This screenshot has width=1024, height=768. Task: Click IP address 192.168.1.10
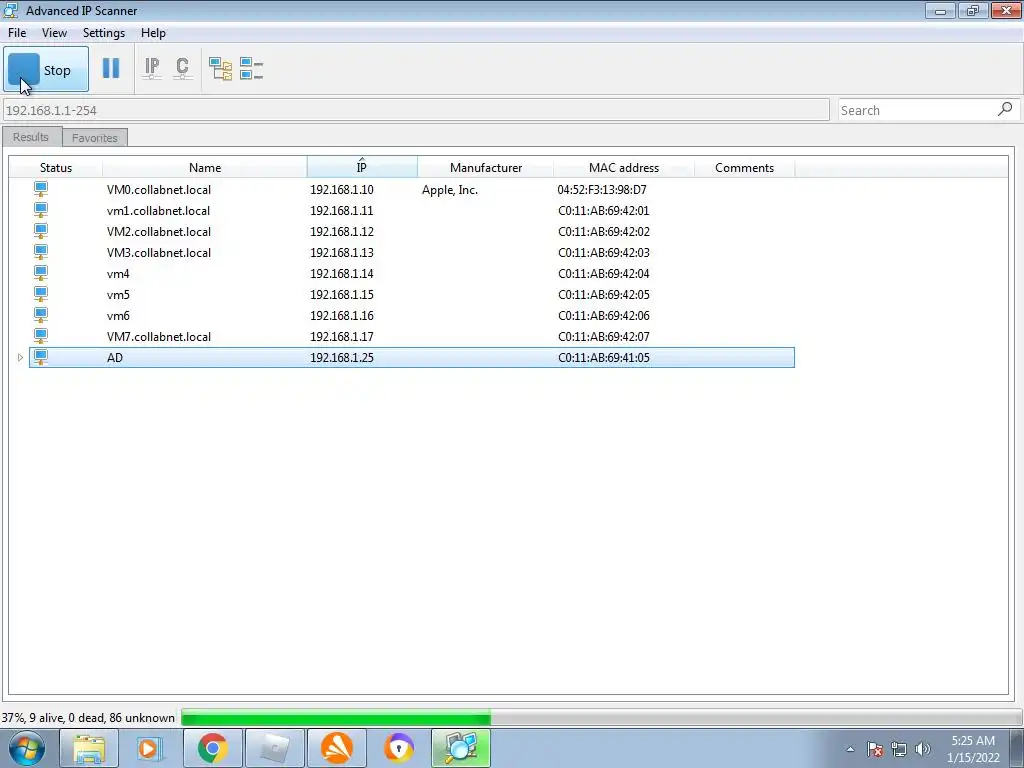pos(342,189)
